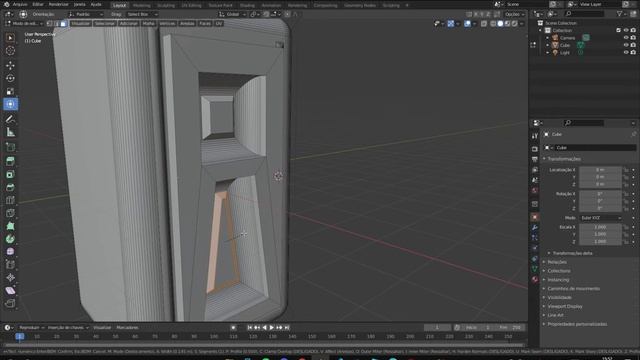The image size is (640, 360).
Task: Toggle X-ray view in viewport header
Action: click(484, 24)
